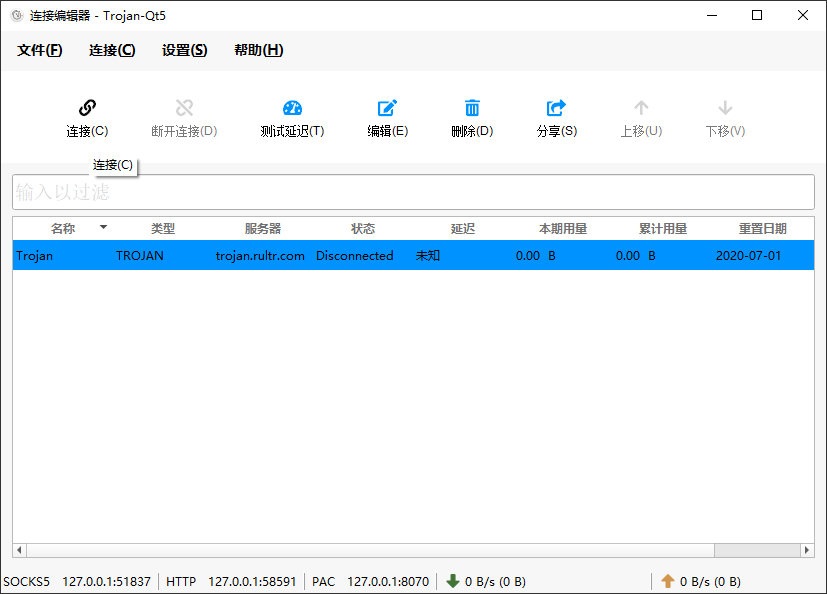Click the horizontal scrollbar left arrow

tap(20, 550)
